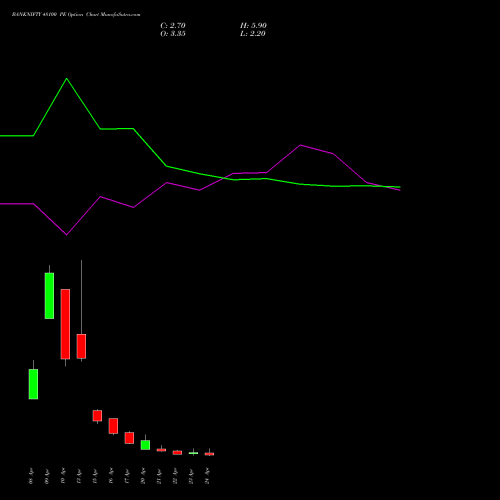Image resolution: width=500 pixels, height=500 pixels.
Task: Select the red candlestick body above 12 Apr
Action: 81,346
